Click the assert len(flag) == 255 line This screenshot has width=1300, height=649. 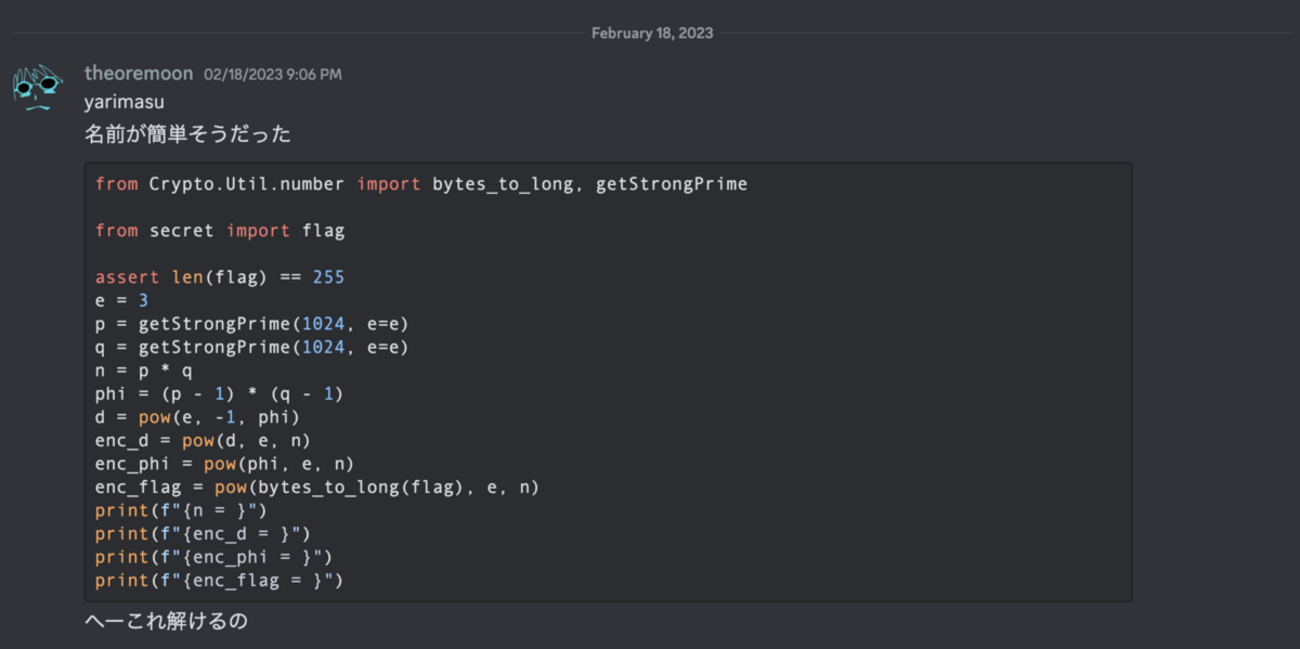tap(220, 277)
